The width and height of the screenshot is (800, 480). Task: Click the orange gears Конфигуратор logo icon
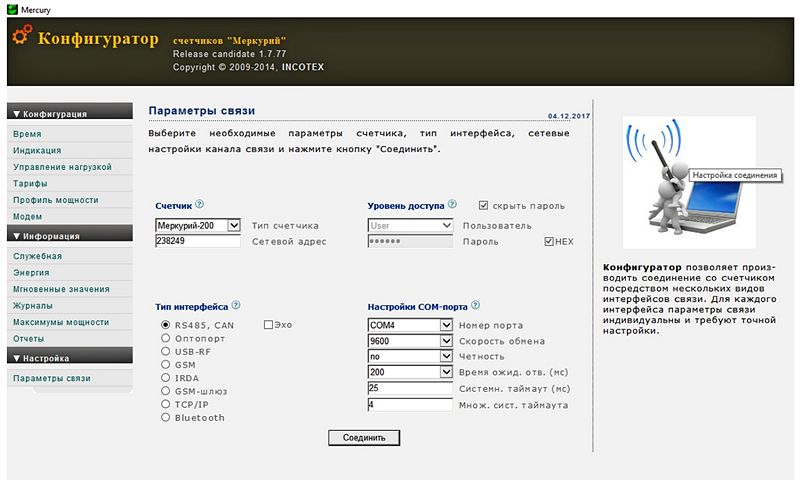22,35
